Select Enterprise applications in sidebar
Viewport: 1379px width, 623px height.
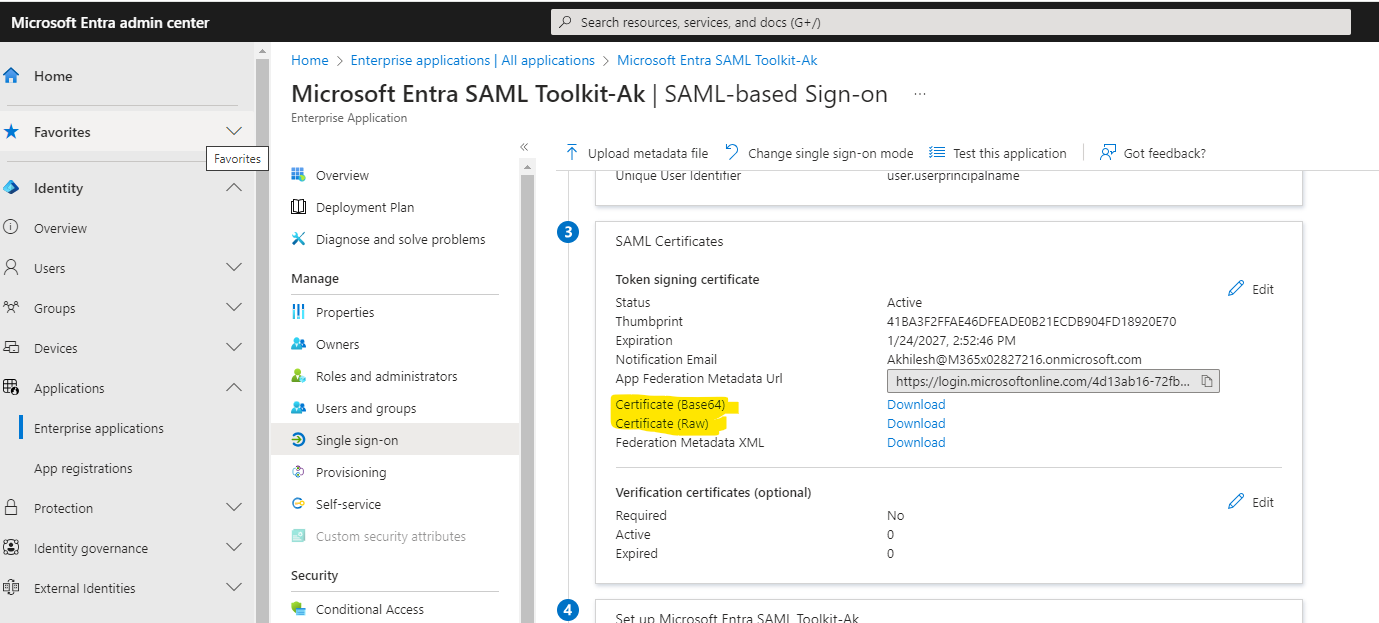click(x=99, y=428)
